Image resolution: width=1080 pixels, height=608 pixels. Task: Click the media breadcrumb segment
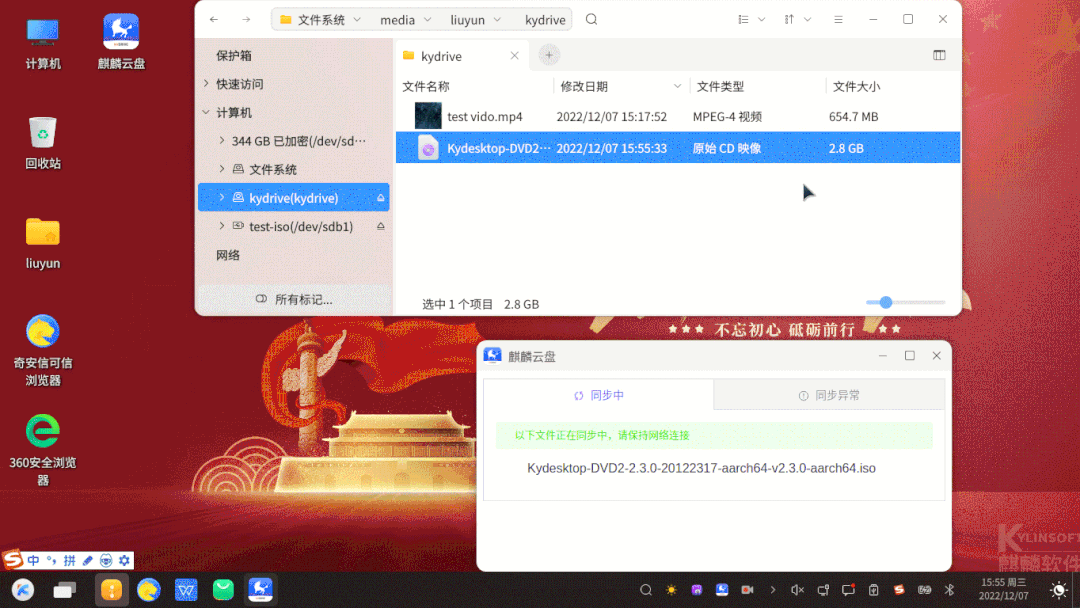coord(397,19)
